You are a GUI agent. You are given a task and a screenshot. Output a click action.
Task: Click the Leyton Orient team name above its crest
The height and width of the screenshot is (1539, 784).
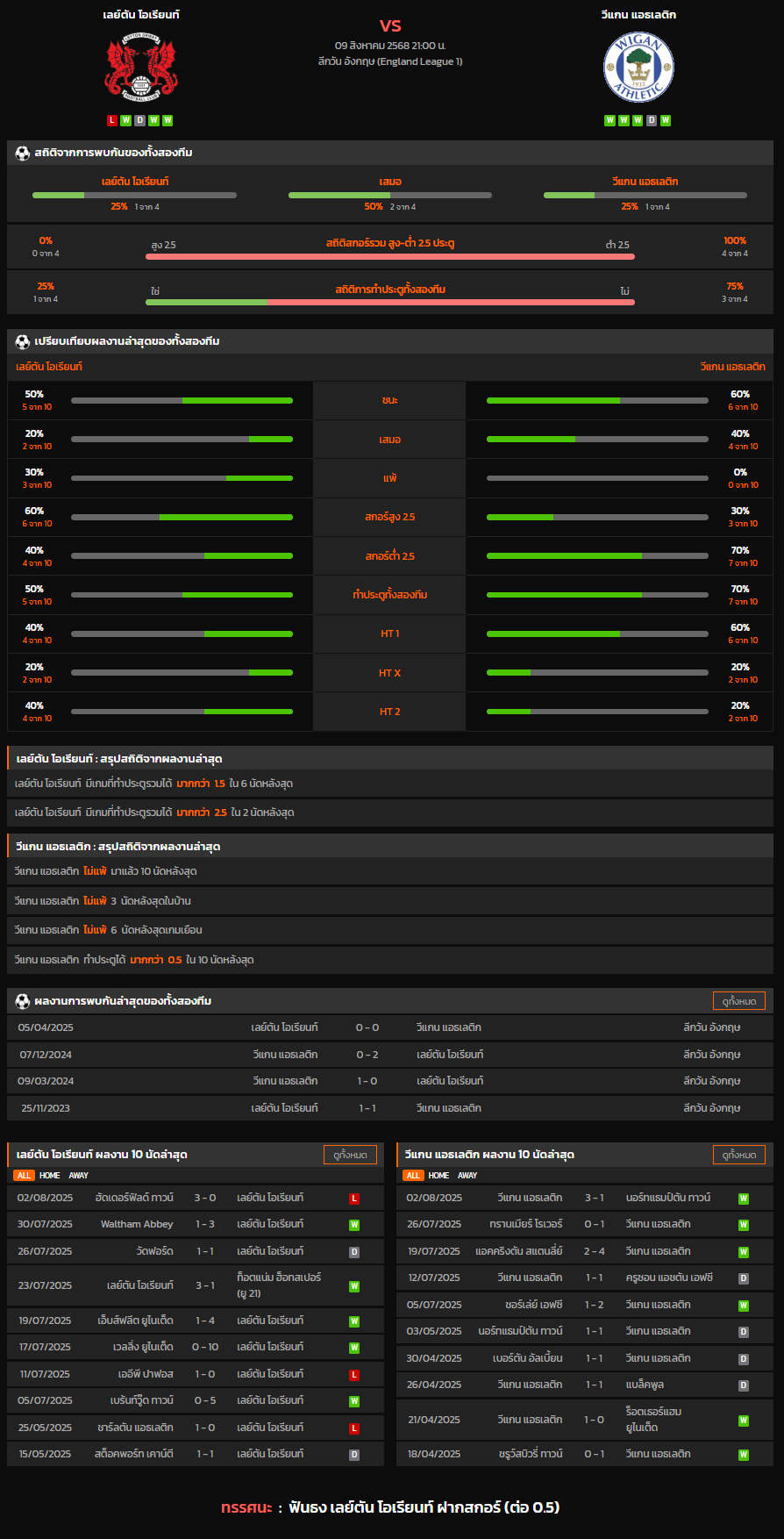[x=141, y=15]
